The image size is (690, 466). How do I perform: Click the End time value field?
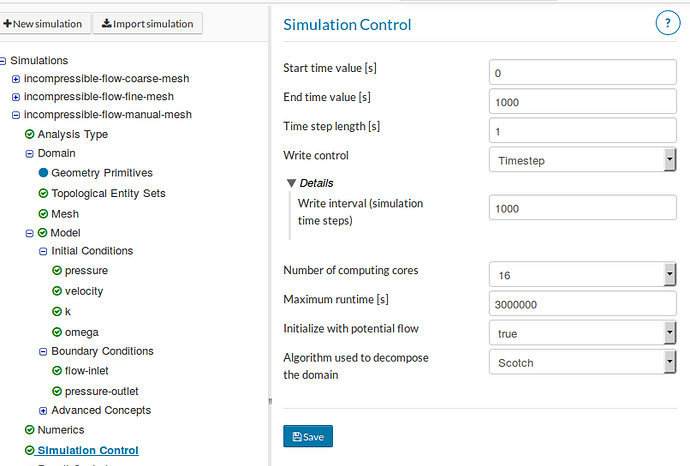point(583,101)
